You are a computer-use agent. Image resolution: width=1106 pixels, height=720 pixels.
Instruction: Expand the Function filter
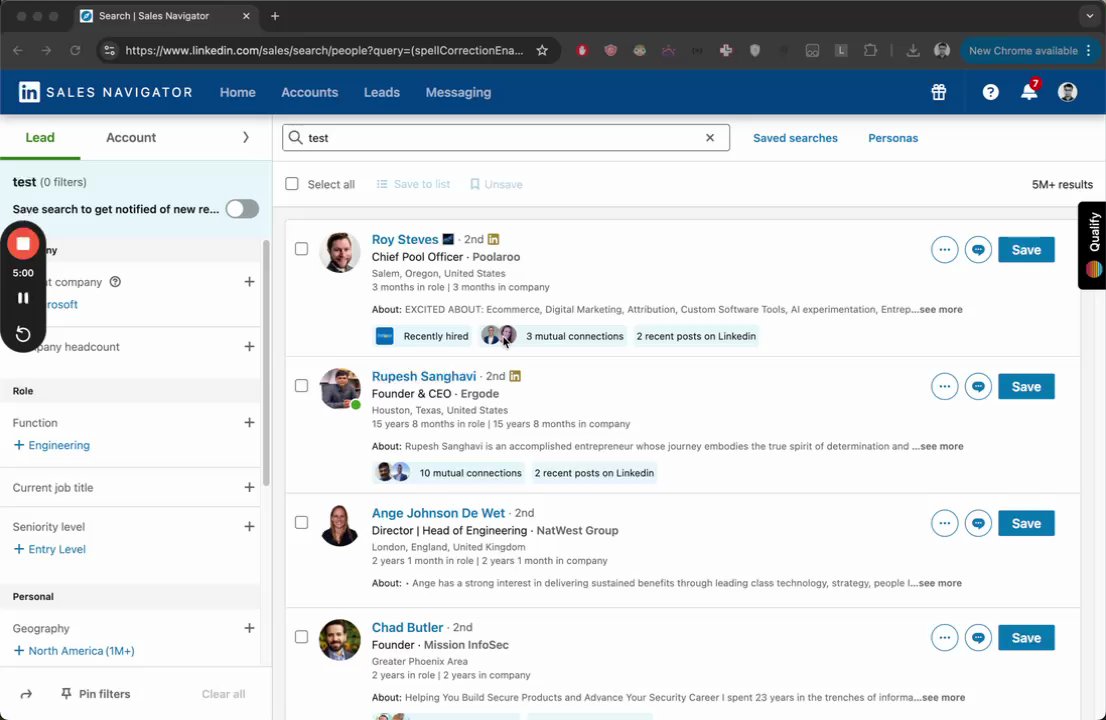click(x=249, y=422)
